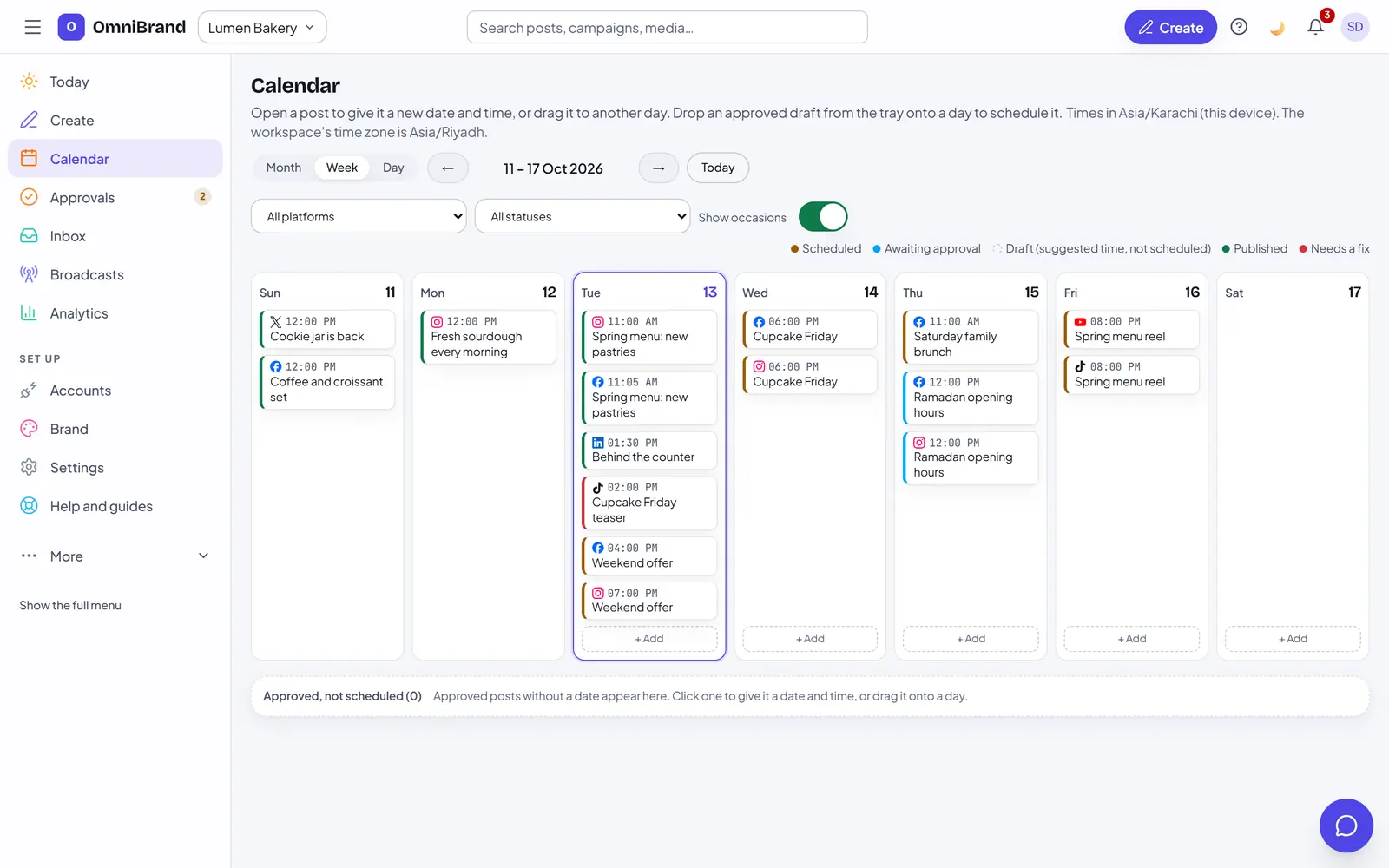Viewport: 1389px width, 868px height.
Task: Click the 11 – 17 Oct 2026 date range
Action: (x=553, y=168)
